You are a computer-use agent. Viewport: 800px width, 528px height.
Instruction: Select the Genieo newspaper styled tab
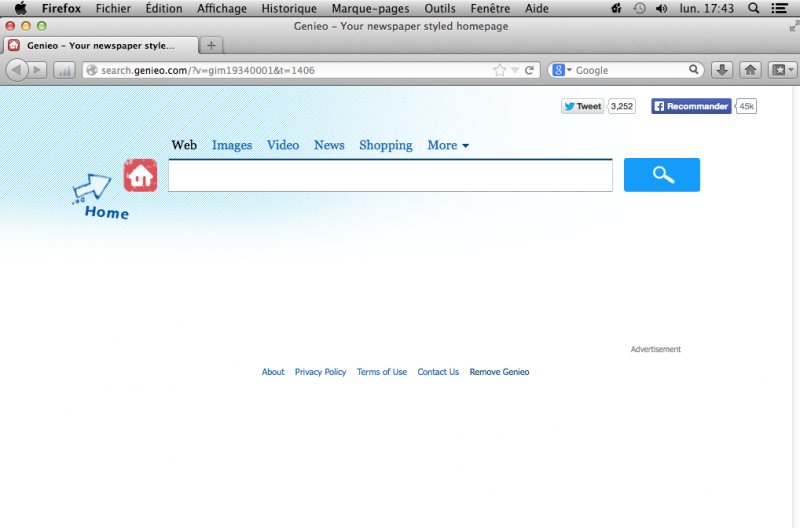pyautogui.click(x=101, y=45)
